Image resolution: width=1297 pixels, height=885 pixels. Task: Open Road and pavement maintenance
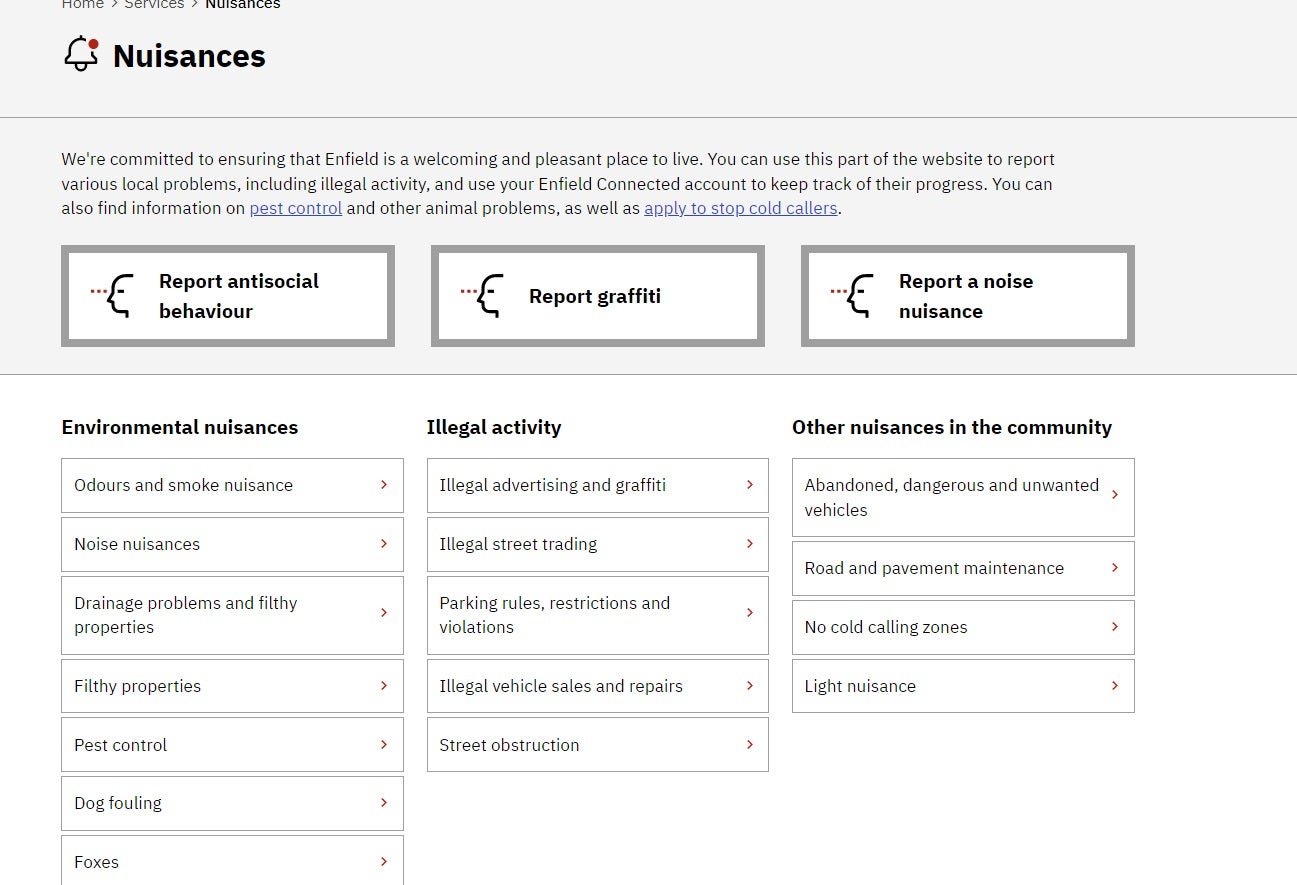click(x=962, y=568)
